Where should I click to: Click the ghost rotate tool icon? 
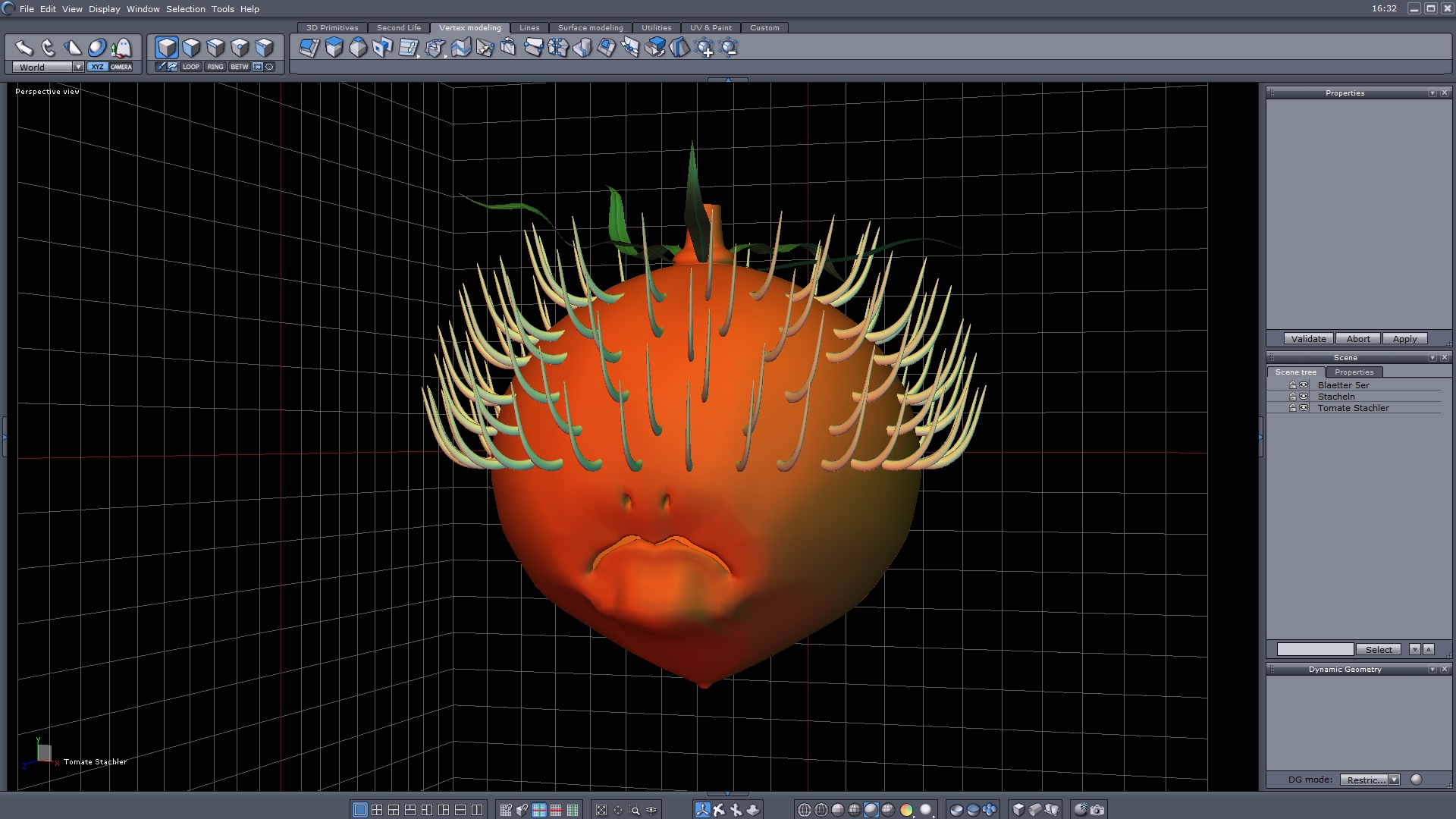pyautogui.click(x=121, y=48)
